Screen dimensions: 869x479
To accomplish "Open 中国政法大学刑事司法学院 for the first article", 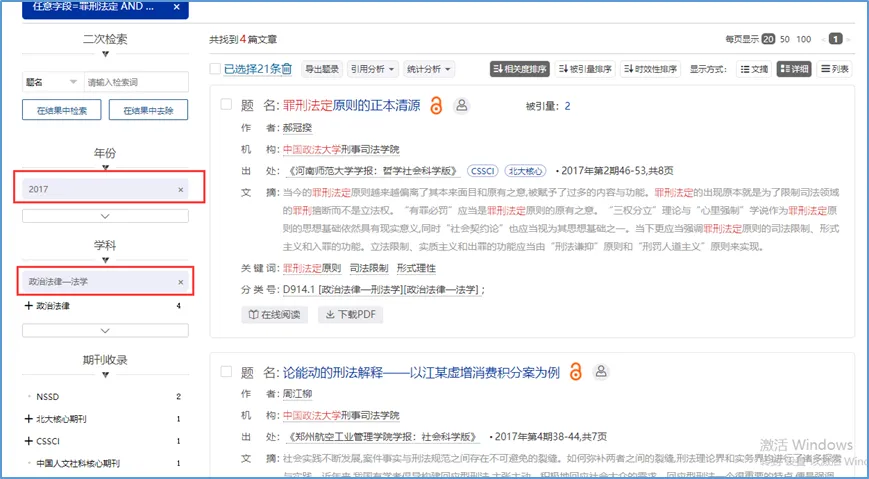I will pyautogui.click(x=341, y=150).
